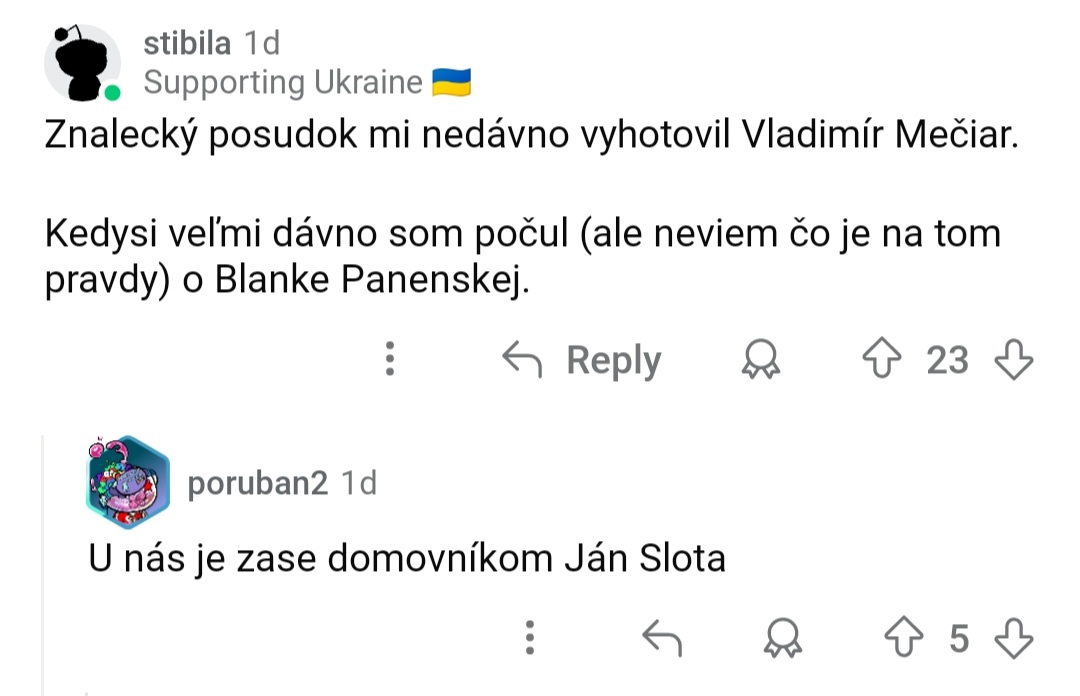This screenshot has height=696, width=1080.
Task: Give an award to stibila's comment
Action: [x=761, y=360]
